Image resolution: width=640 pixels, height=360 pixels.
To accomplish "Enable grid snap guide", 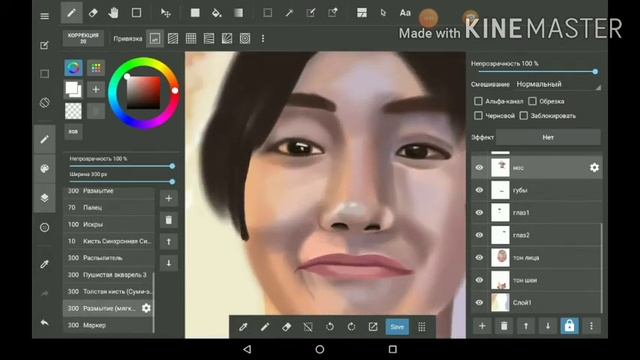I will pos(191,39).
